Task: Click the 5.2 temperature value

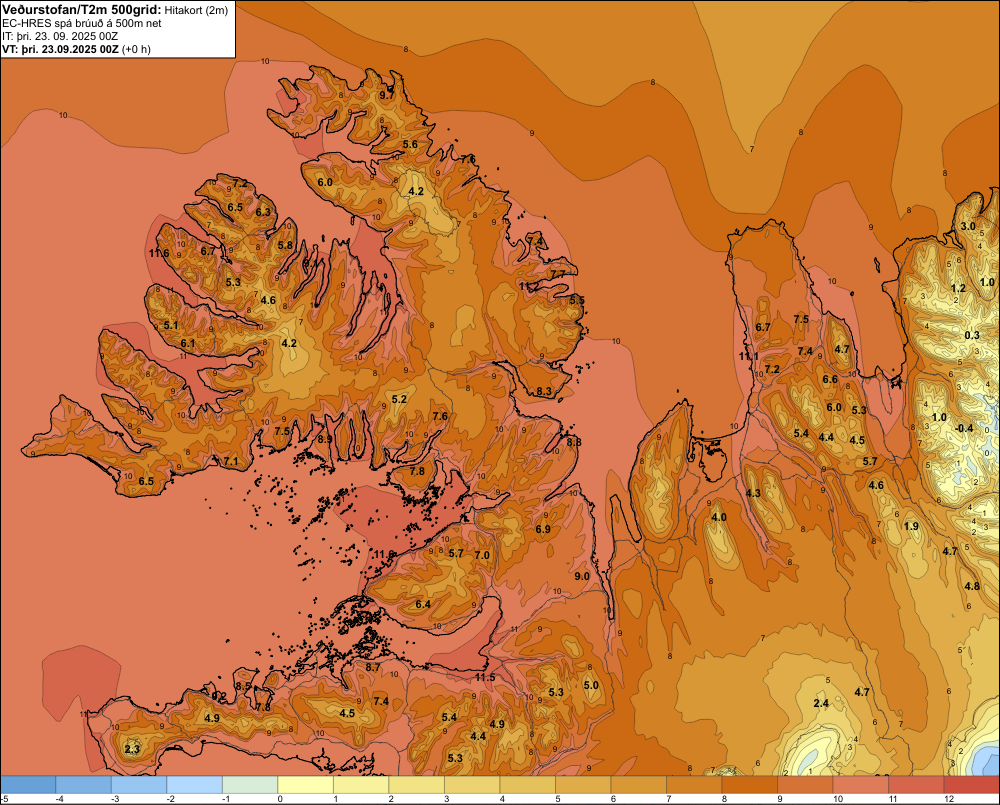Action: 399,399
